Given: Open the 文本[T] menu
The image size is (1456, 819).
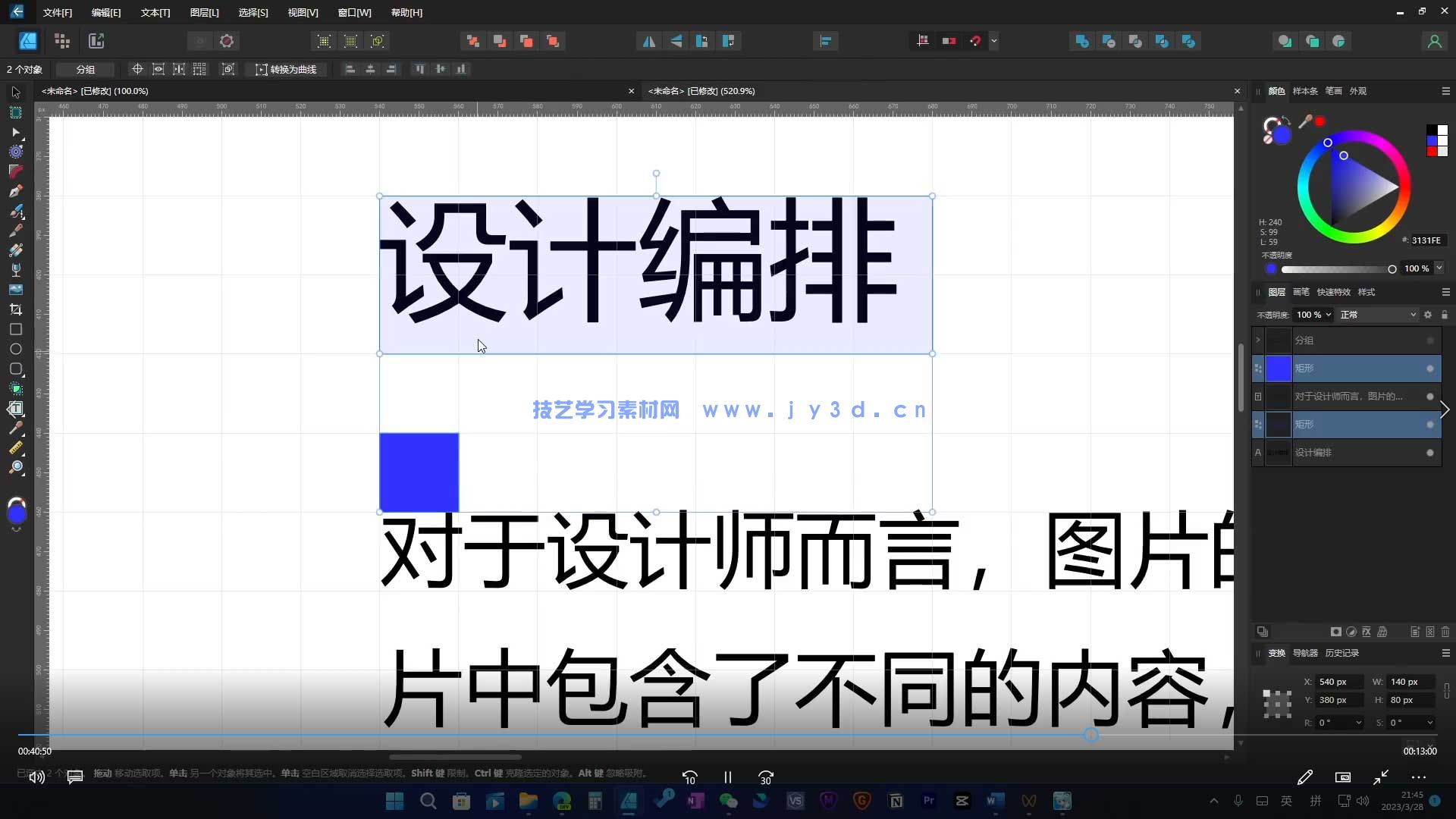Looking at the screenshot, I should (x=154, y=12).
